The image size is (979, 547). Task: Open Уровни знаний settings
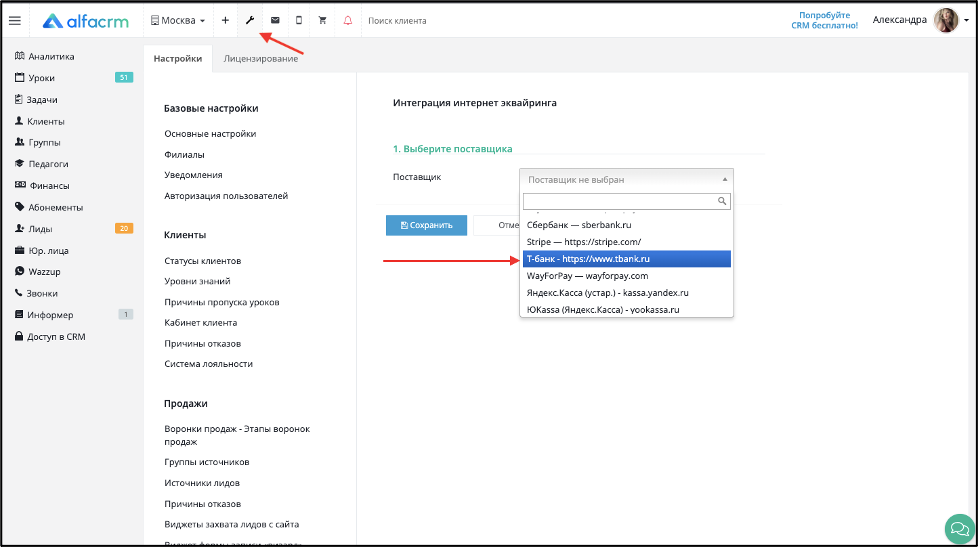click(x=197, y=281)
